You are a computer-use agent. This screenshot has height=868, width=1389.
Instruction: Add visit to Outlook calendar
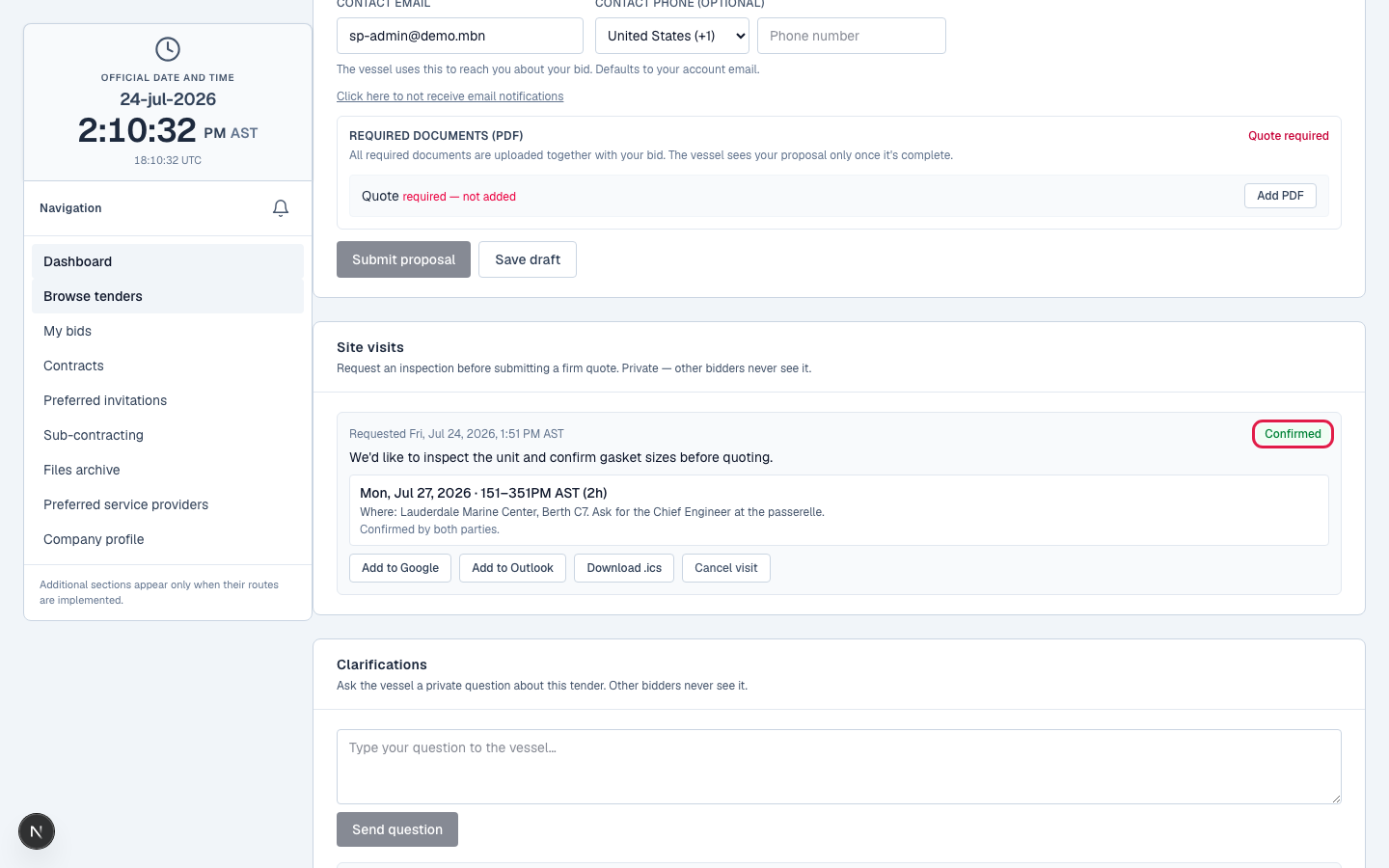click(512, 568)
